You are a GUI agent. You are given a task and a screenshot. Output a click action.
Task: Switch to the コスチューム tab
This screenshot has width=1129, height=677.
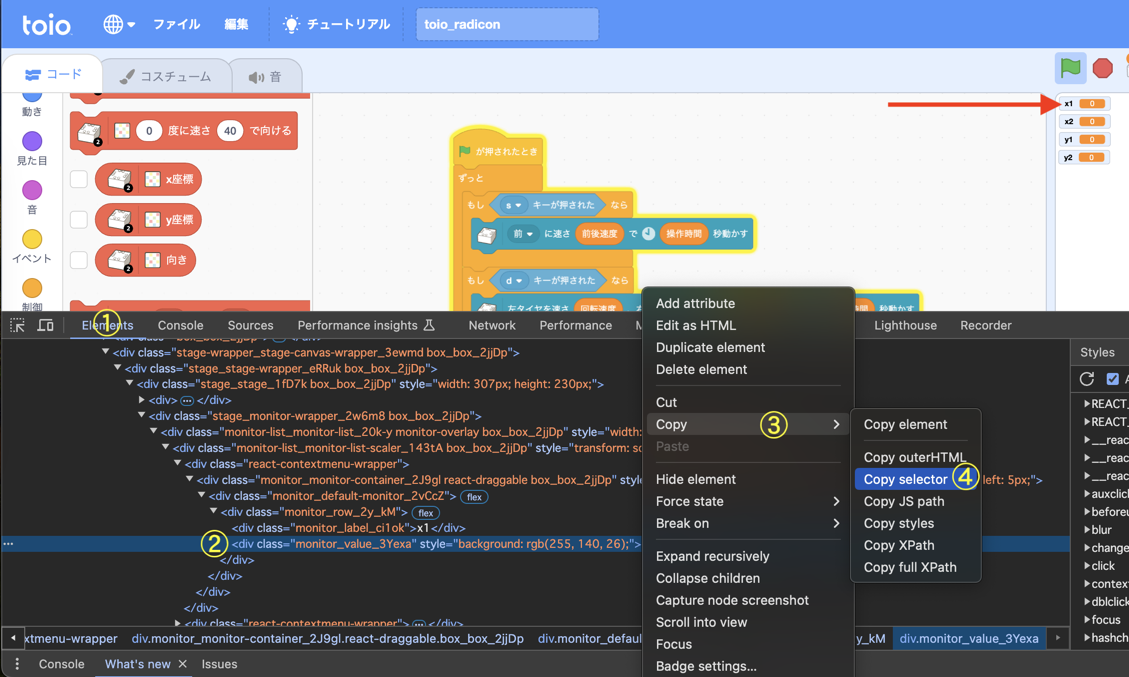166,76
